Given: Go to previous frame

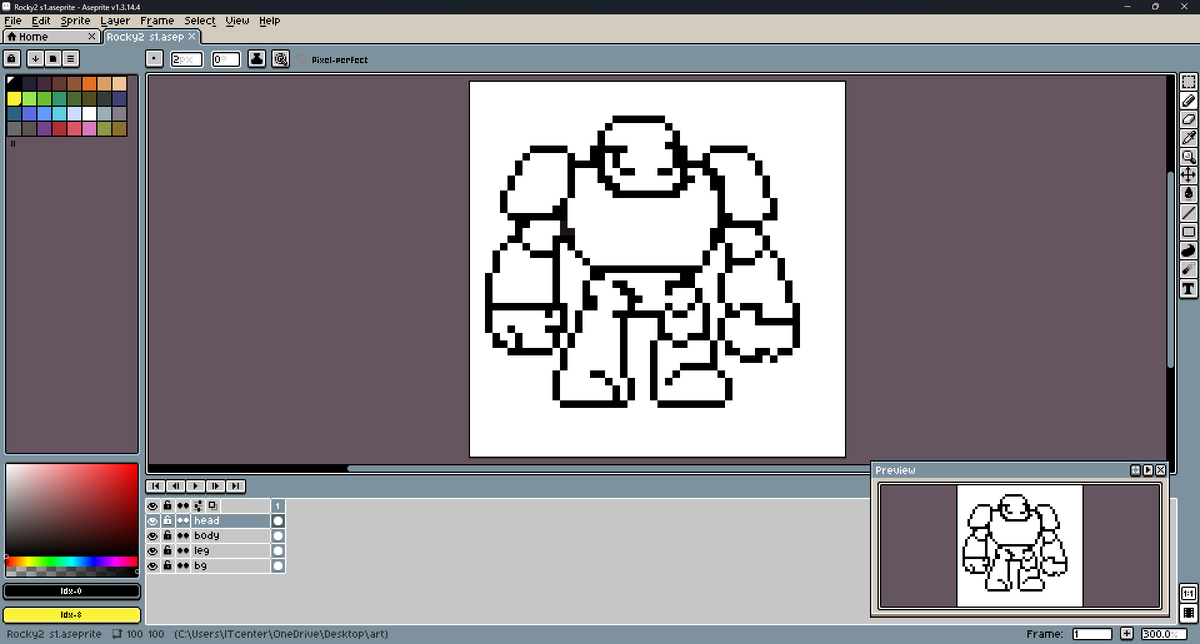Looking at the screenshot, I should click(176, 486).
